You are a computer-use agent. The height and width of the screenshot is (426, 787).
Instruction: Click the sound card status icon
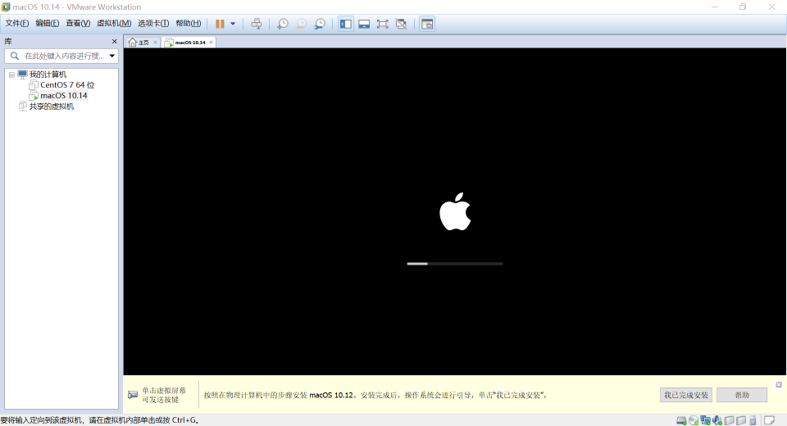click(x=717, y=420)
